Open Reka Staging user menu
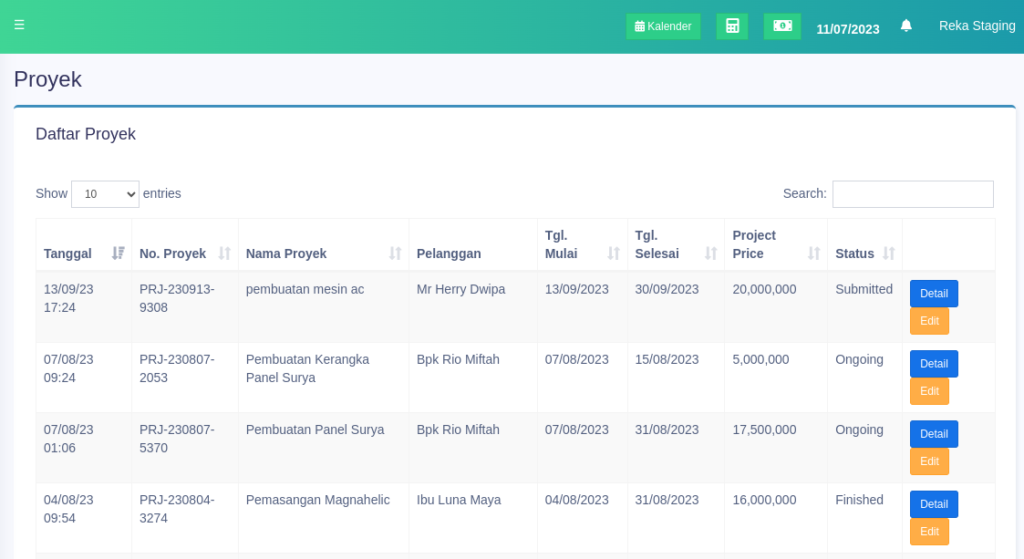This screenshot has width=1024, height=559. point(976,26)
